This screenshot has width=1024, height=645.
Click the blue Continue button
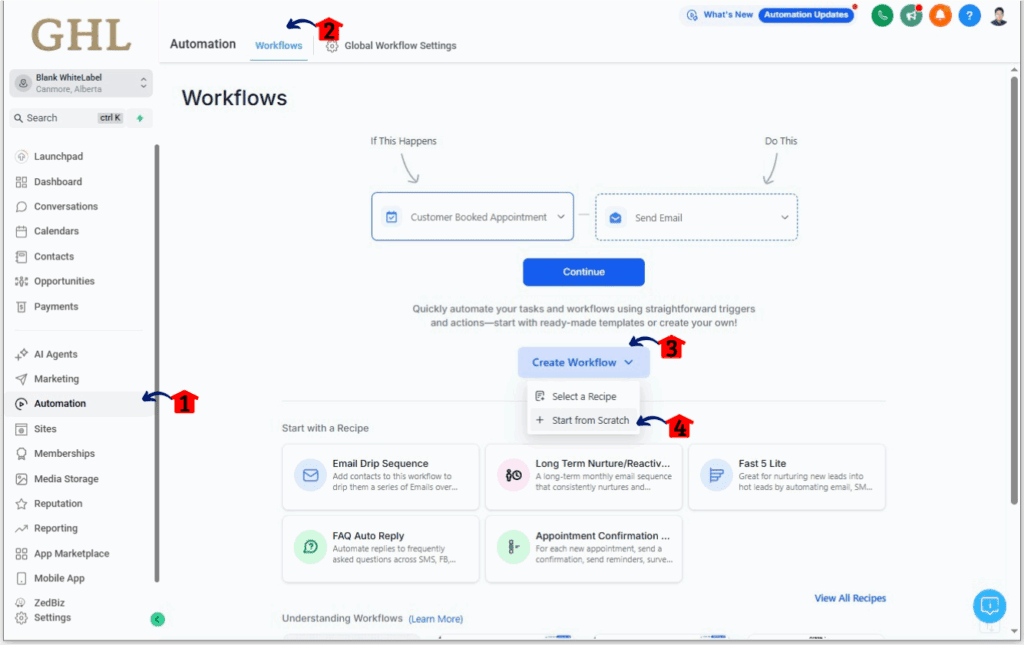pos(584,272)
